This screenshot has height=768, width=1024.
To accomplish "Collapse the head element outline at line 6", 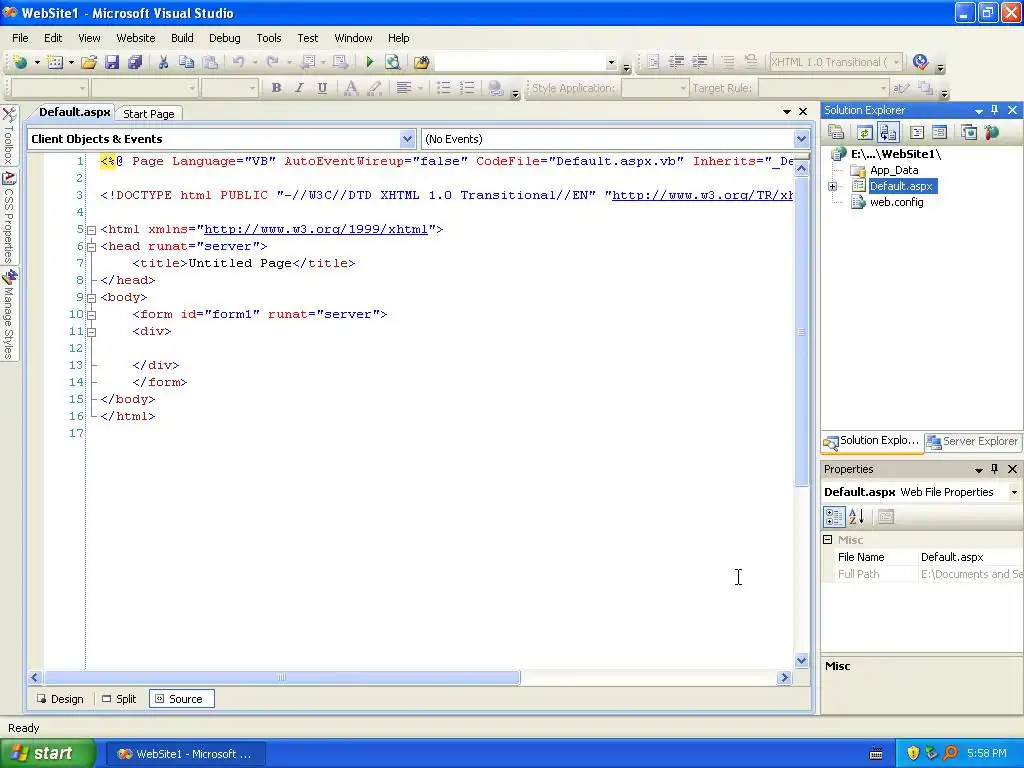I will [91, 247].
